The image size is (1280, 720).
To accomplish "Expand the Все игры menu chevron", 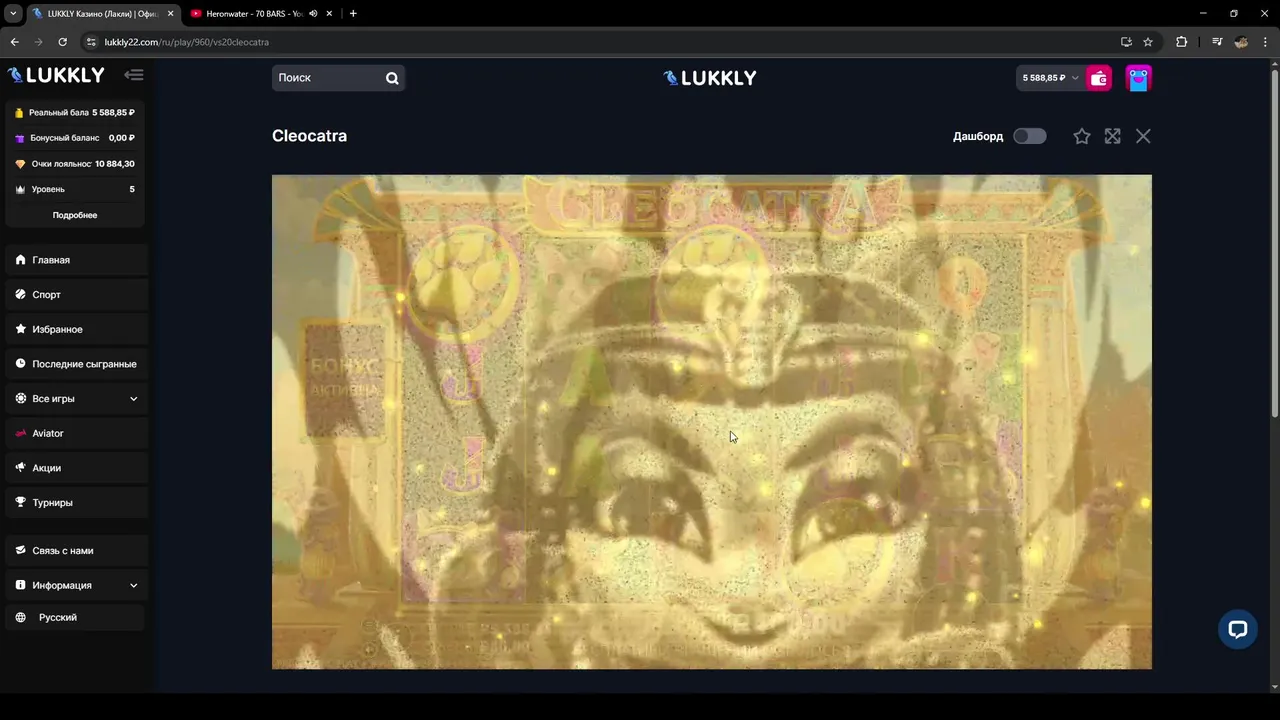I will (x=134, y=399).
